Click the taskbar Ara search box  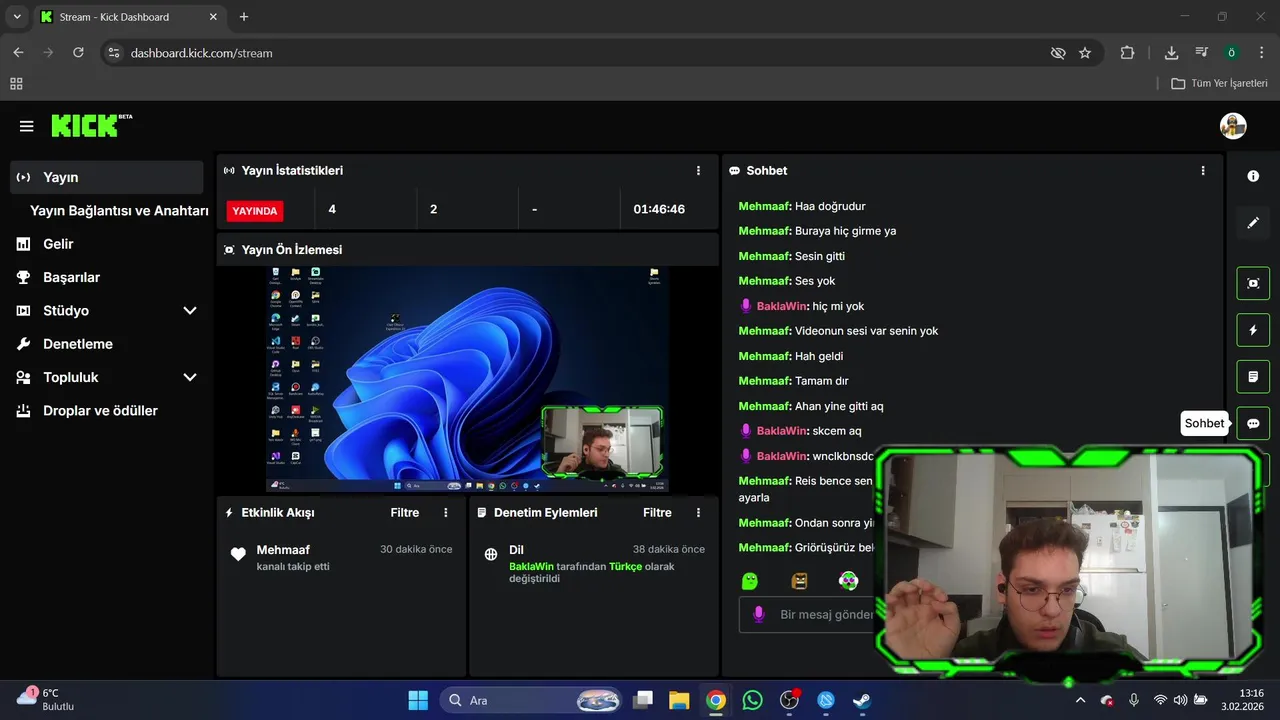coord(531,700)
